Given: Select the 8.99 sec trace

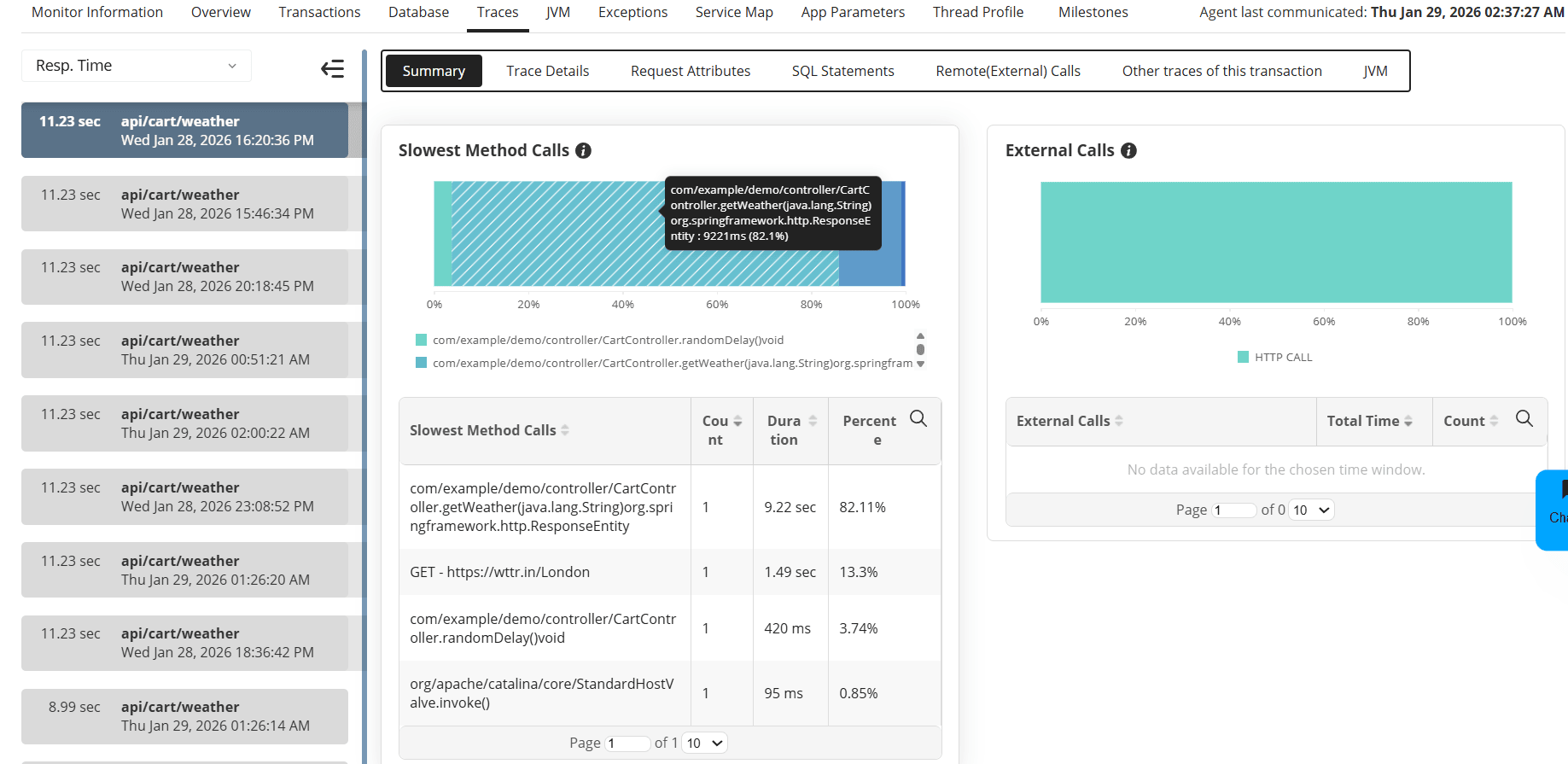Looking at the screenshot, I should [x=184, y=716].
